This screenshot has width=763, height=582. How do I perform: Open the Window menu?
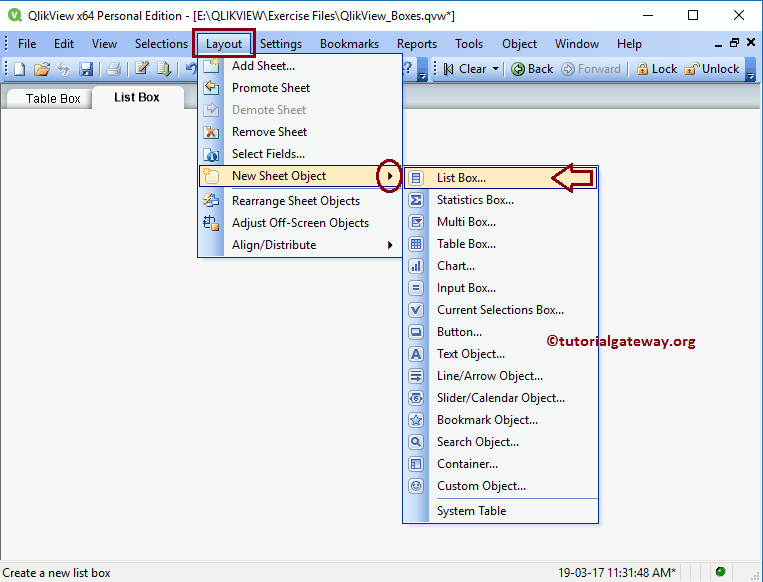[x=577, y=44]
